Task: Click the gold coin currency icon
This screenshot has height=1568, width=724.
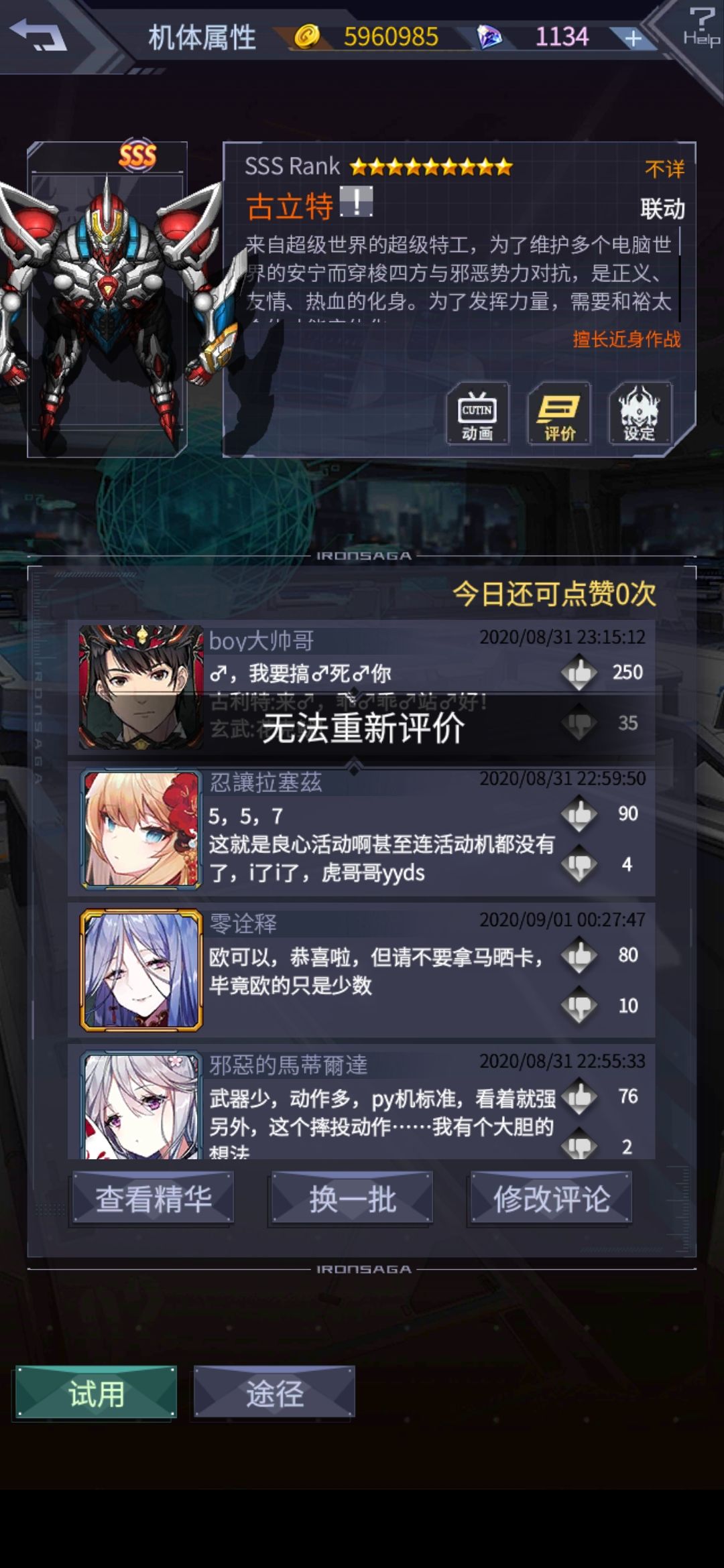Action: coord(306,36)
